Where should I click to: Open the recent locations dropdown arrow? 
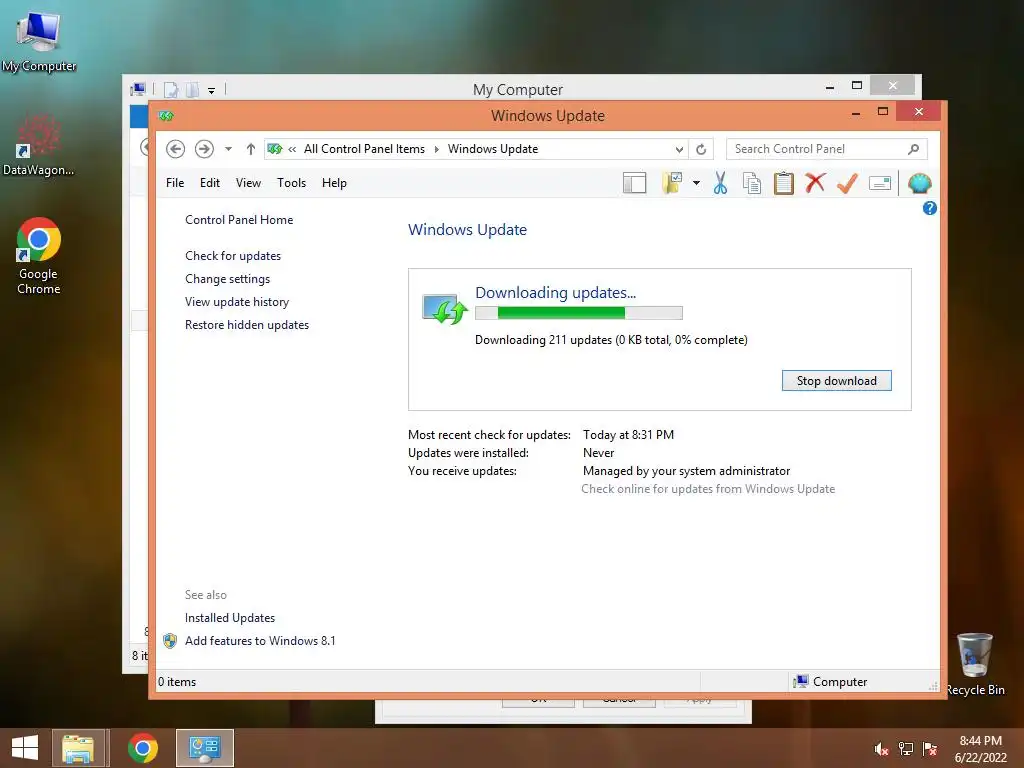tap(228, 149)
